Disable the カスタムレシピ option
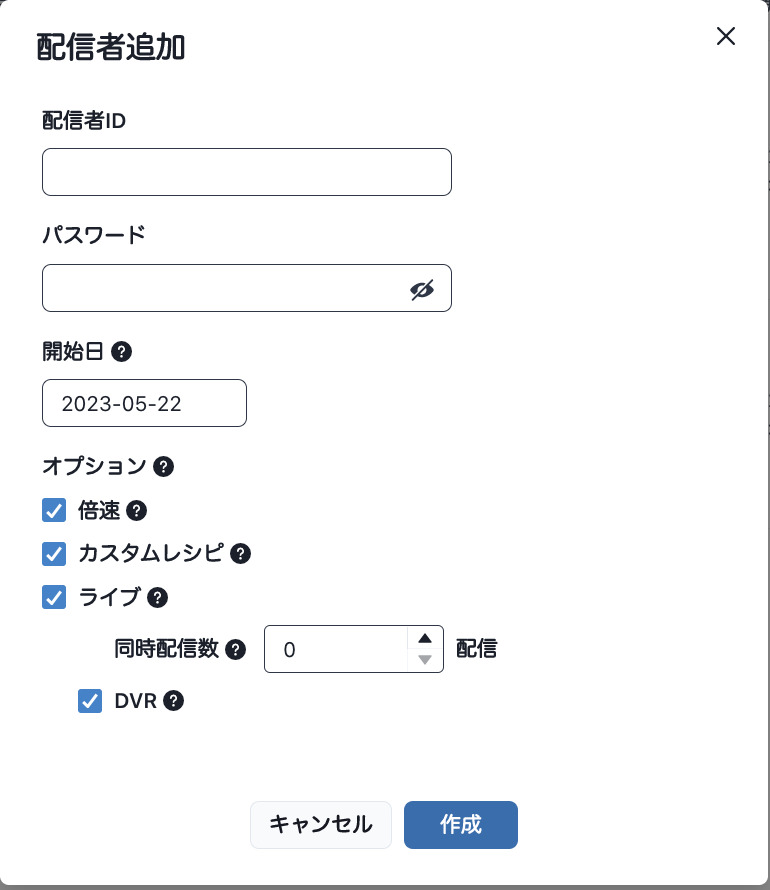770x890 pixels. (54, 554)
